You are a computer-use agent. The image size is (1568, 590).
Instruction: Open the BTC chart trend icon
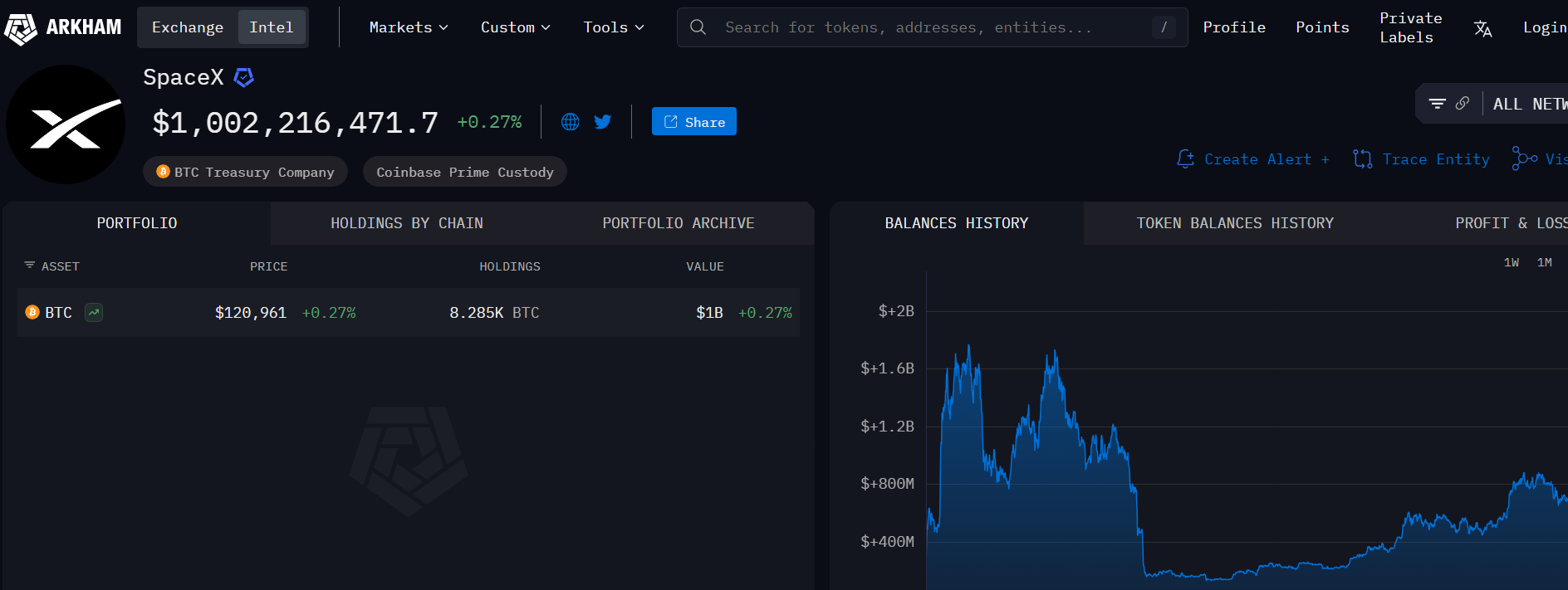(94, 313)
